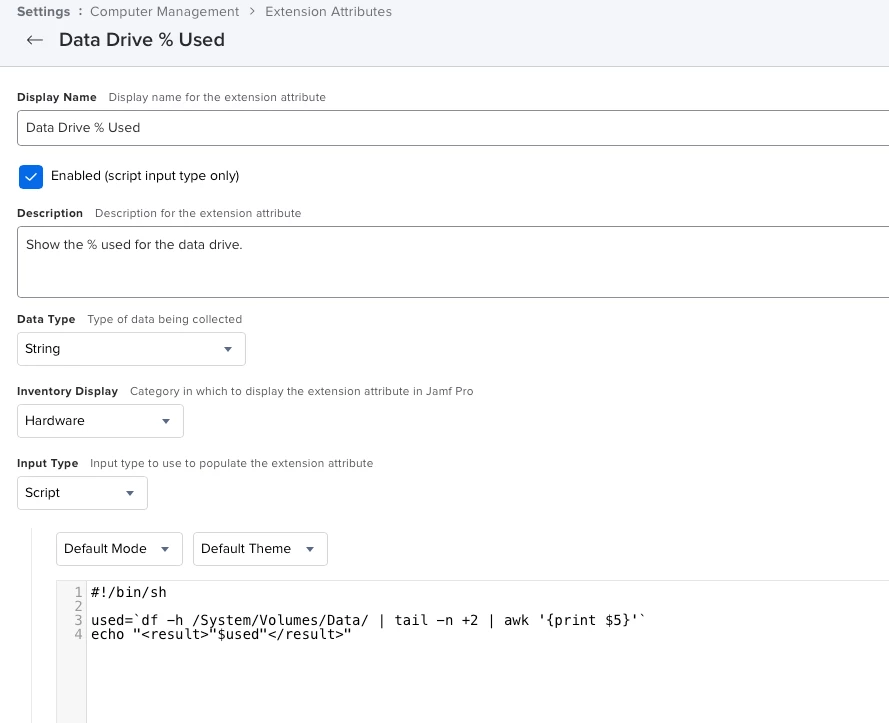Click line 3 of the script editor
Image resolution: width=889 pixels, height=723 pixels.
pos(368,620)
